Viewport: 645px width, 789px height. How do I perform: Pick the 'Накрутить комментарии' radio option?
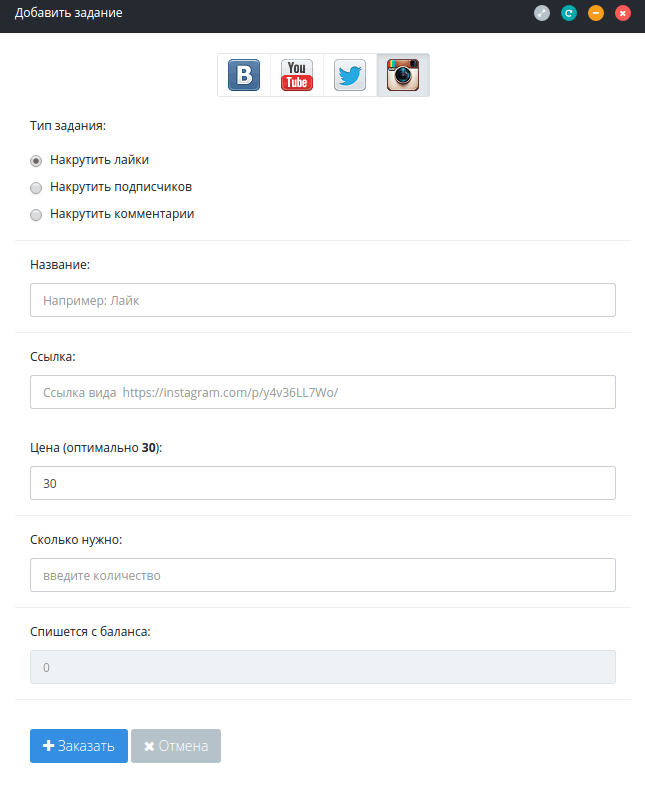[36, 214]
